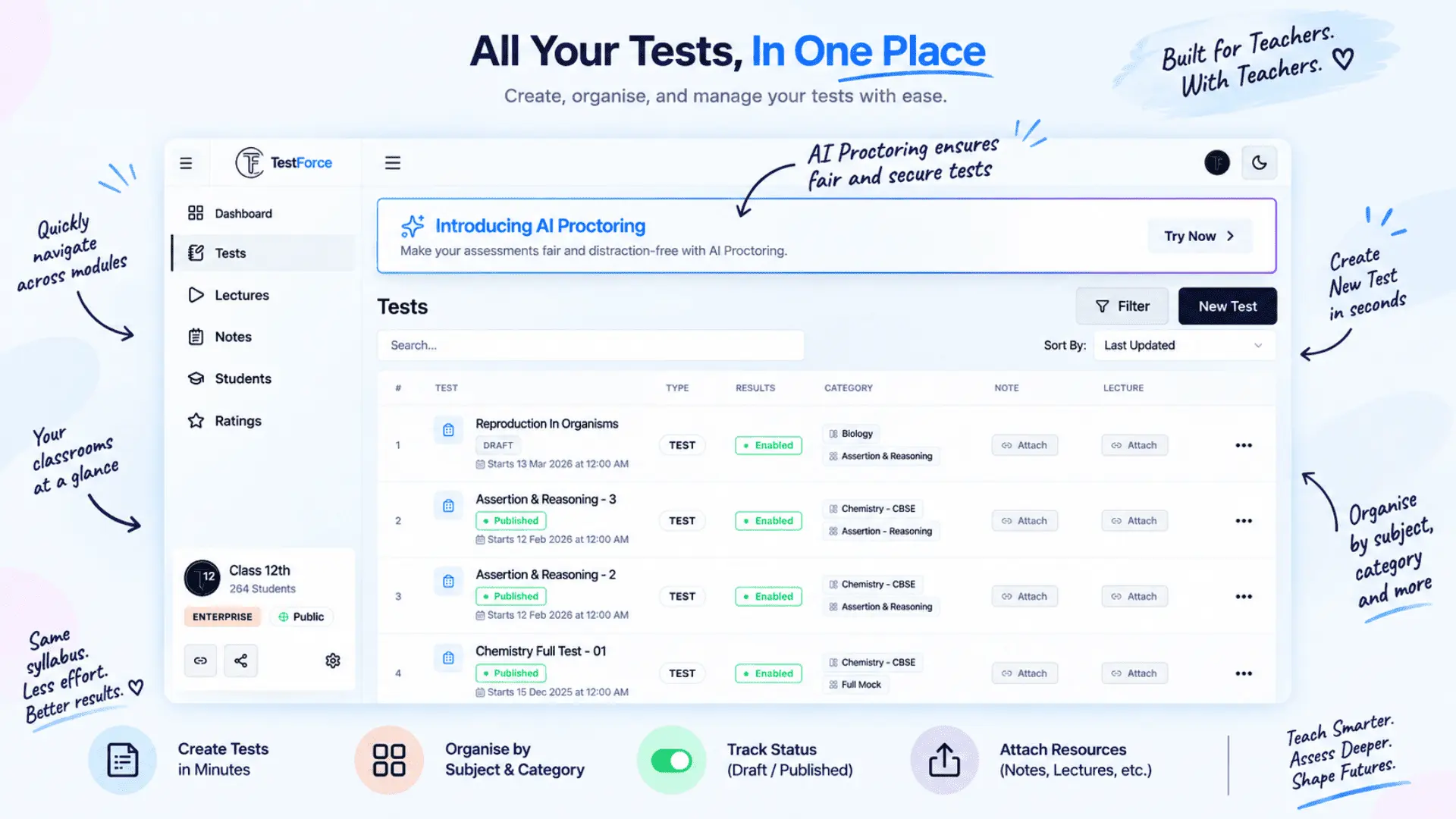Create a New Test

pyautogui.click(x=1227, y=306)
